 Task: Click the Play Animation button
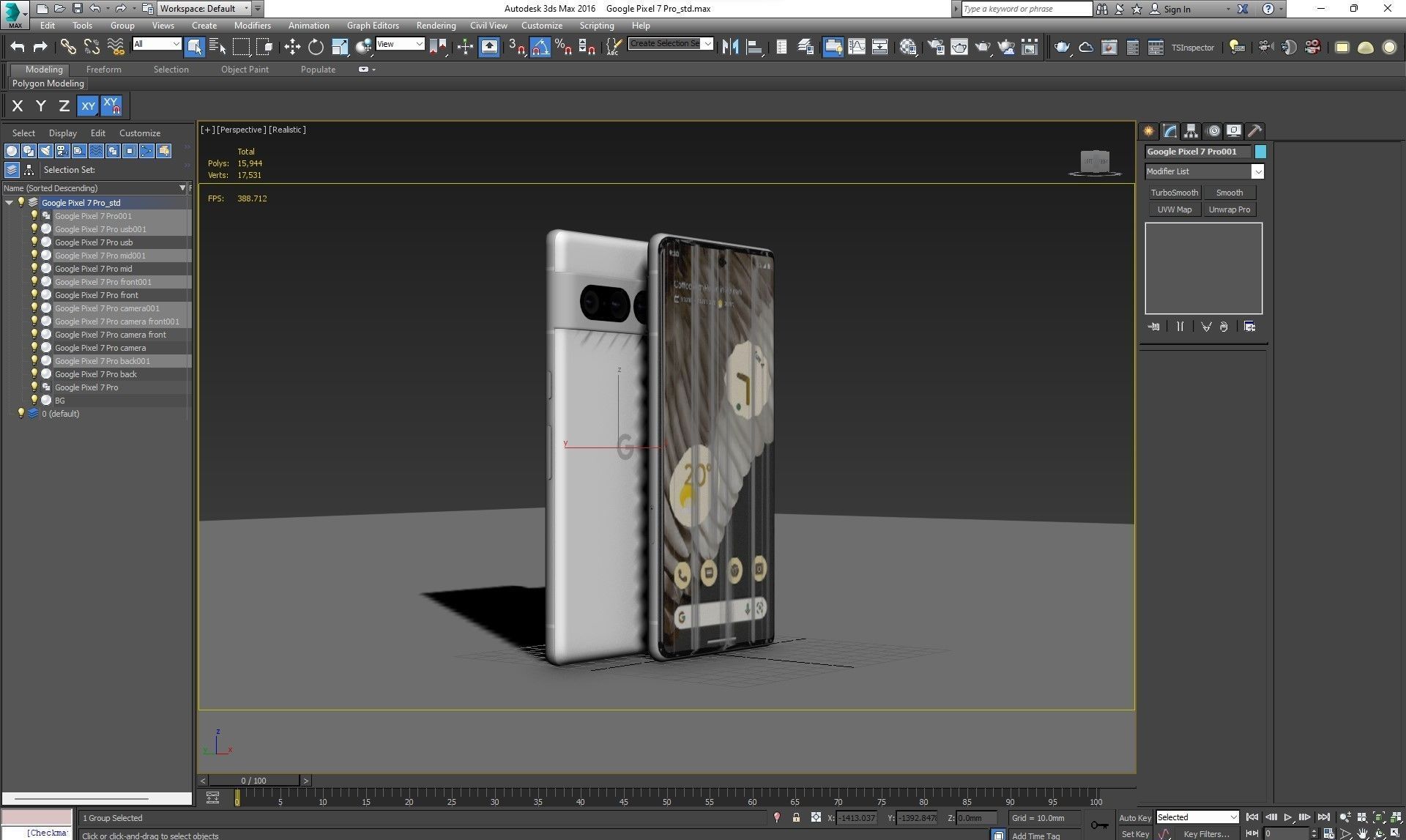tap(1287, 817)
